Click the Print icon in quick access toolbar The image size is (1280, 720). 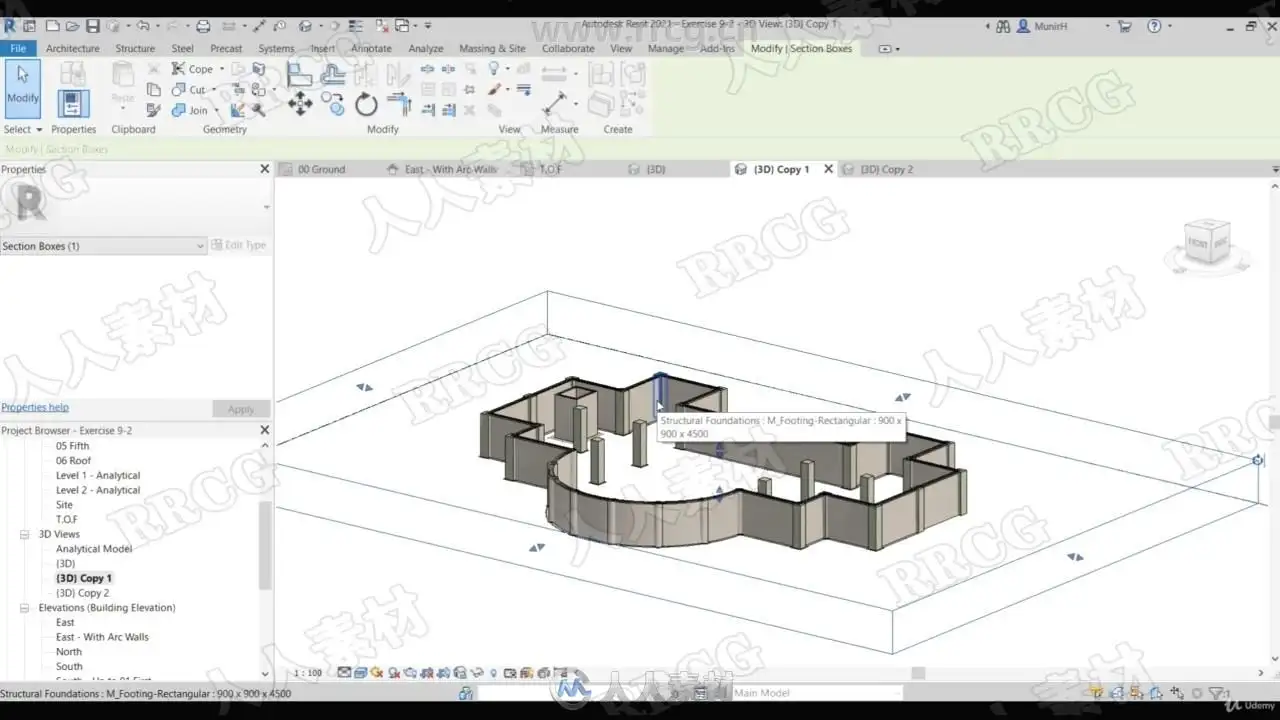[x=203, y=25]
